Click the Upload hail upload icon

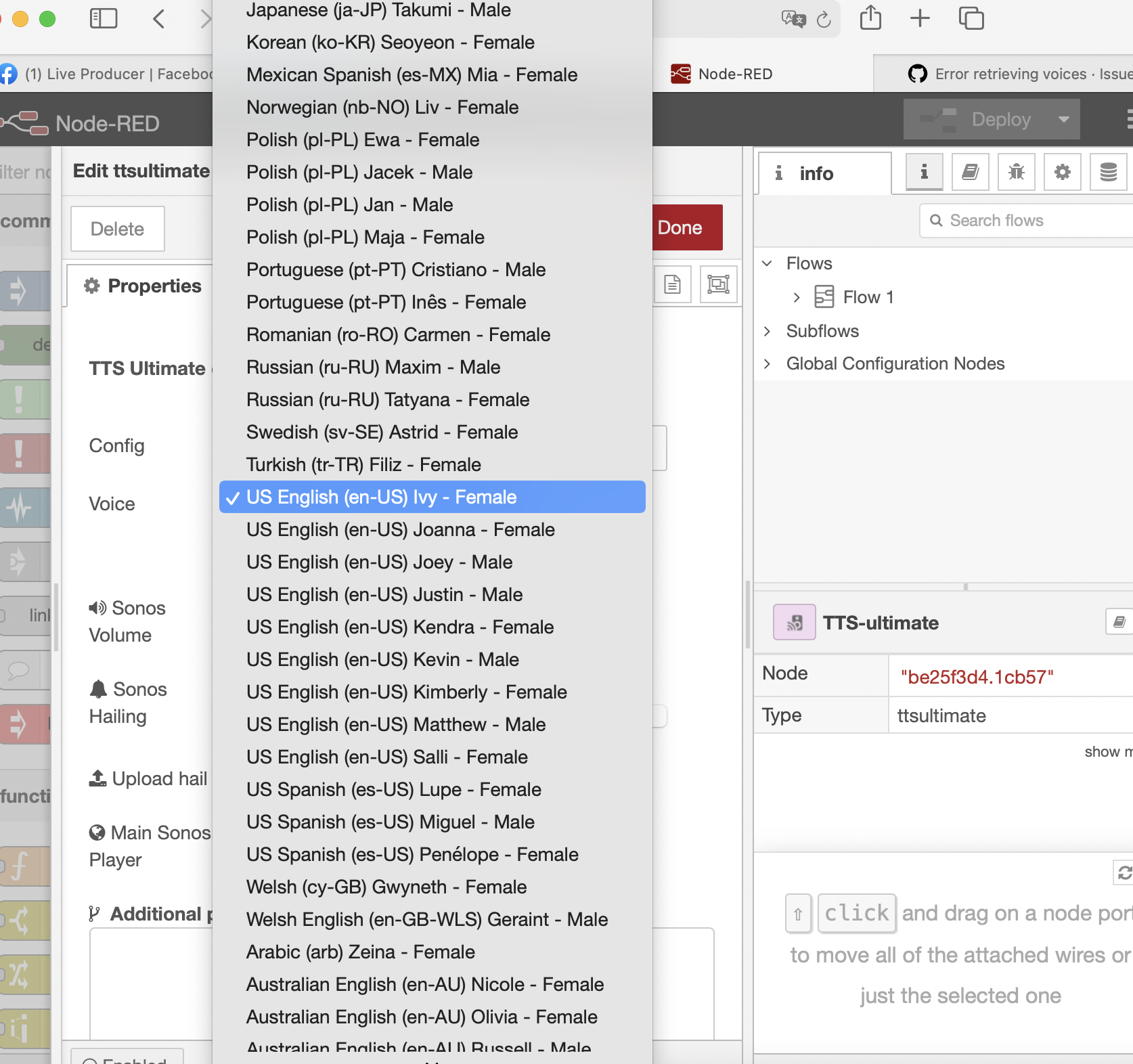click(97, 778)
